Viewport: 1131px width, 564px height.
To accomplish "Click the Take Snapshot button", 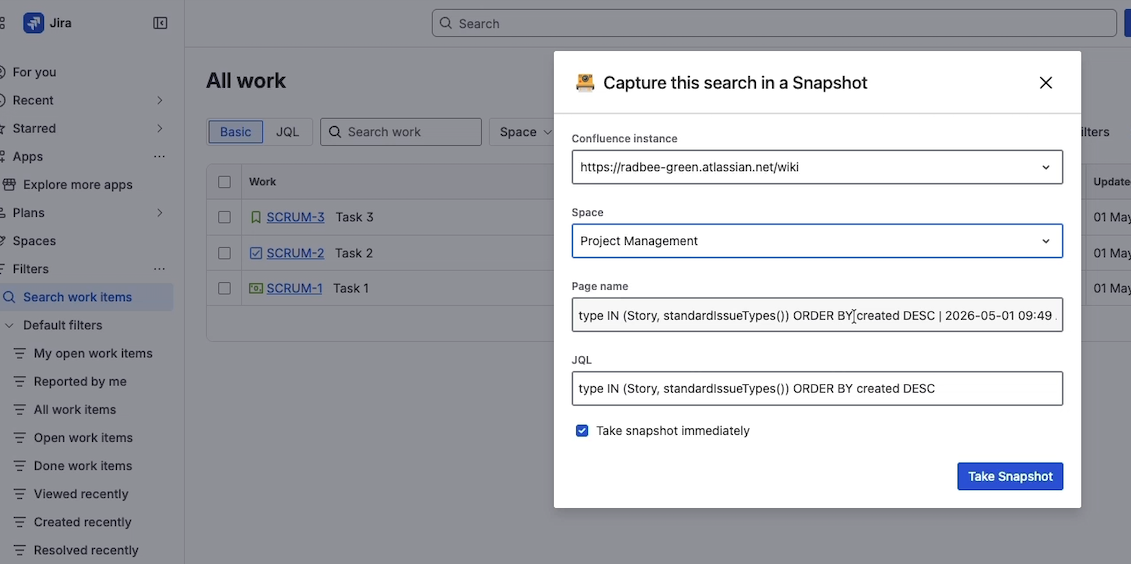I will (1010, 476).
